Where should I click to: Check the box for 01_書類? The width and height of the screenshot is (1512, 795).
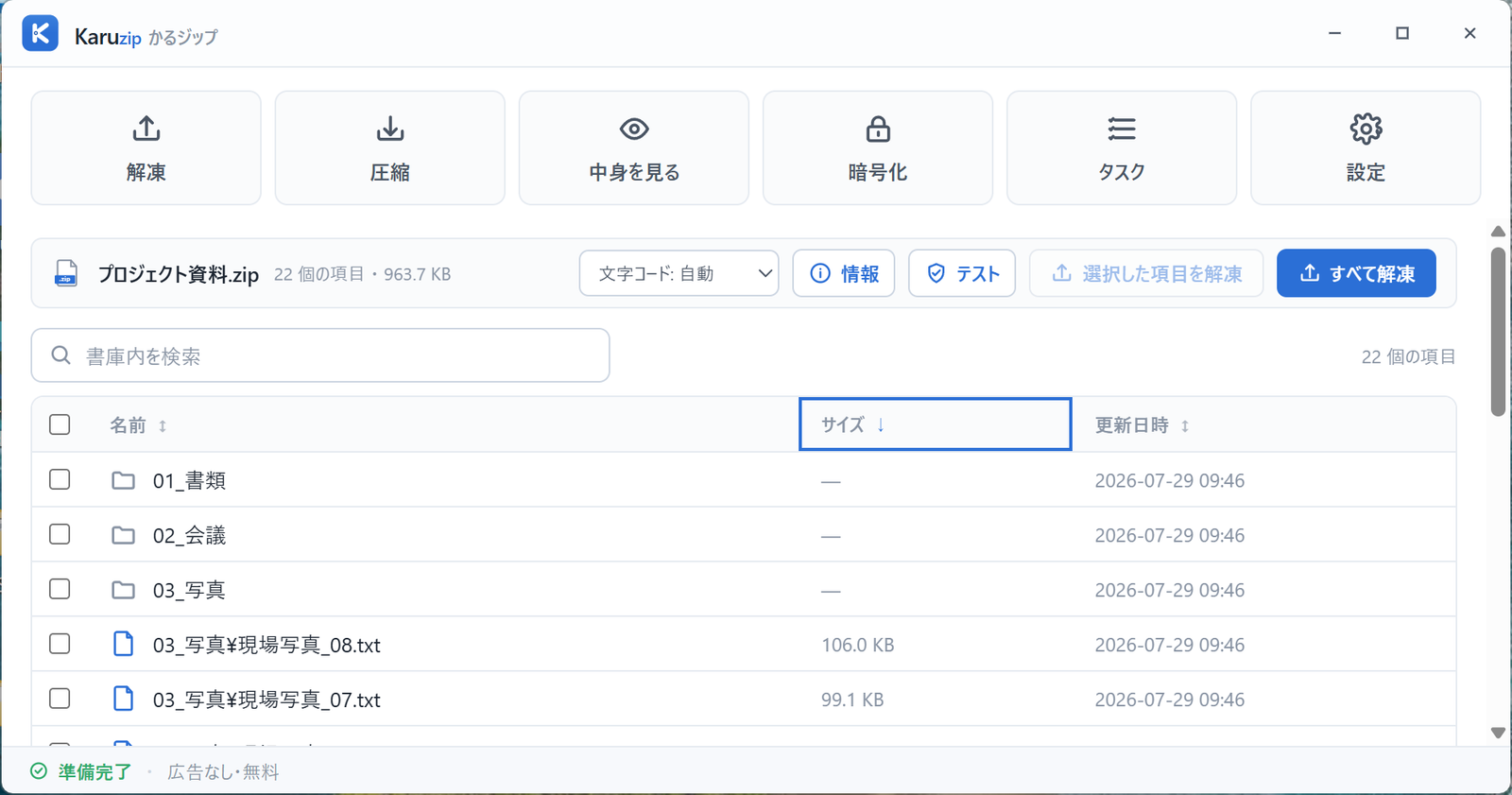pos(60,479)
